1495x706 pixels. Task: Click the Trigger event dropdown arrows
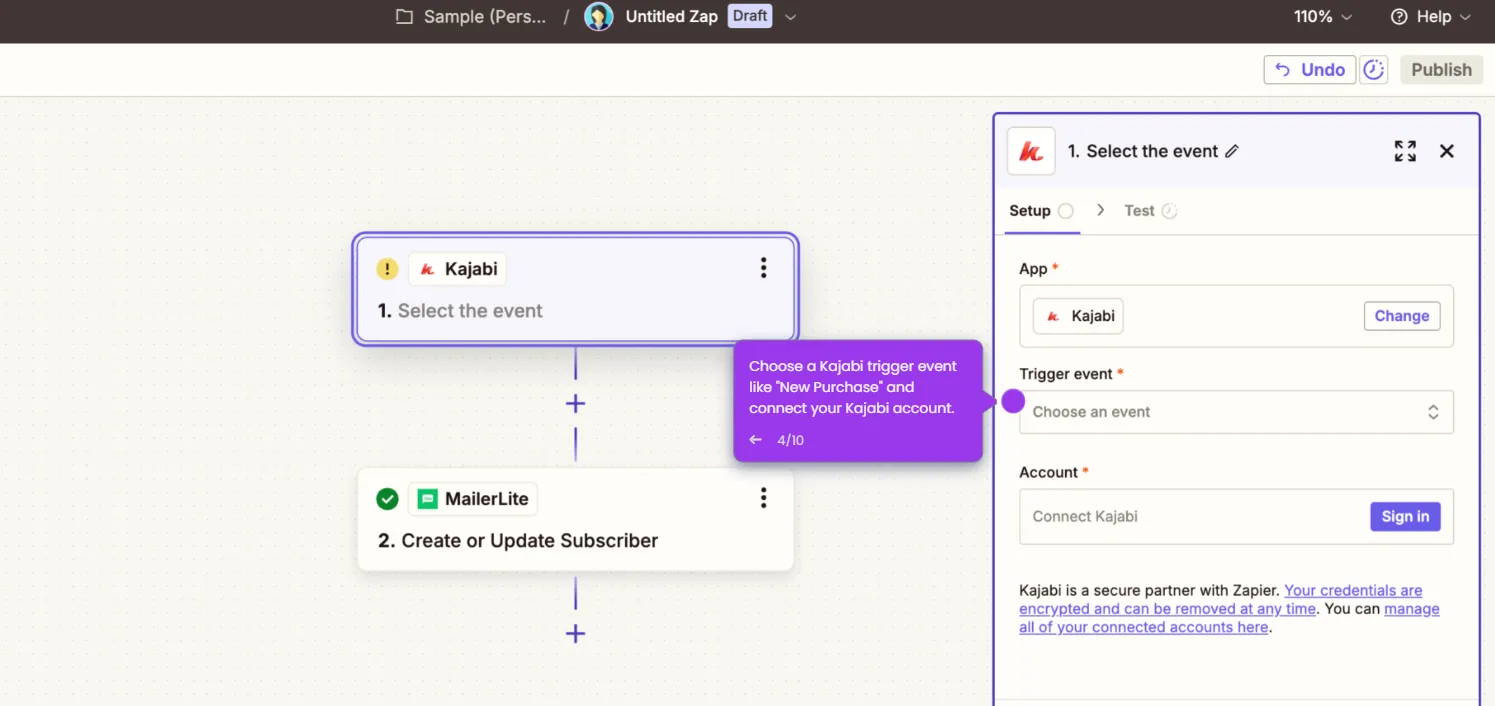tap(1433, 412)
